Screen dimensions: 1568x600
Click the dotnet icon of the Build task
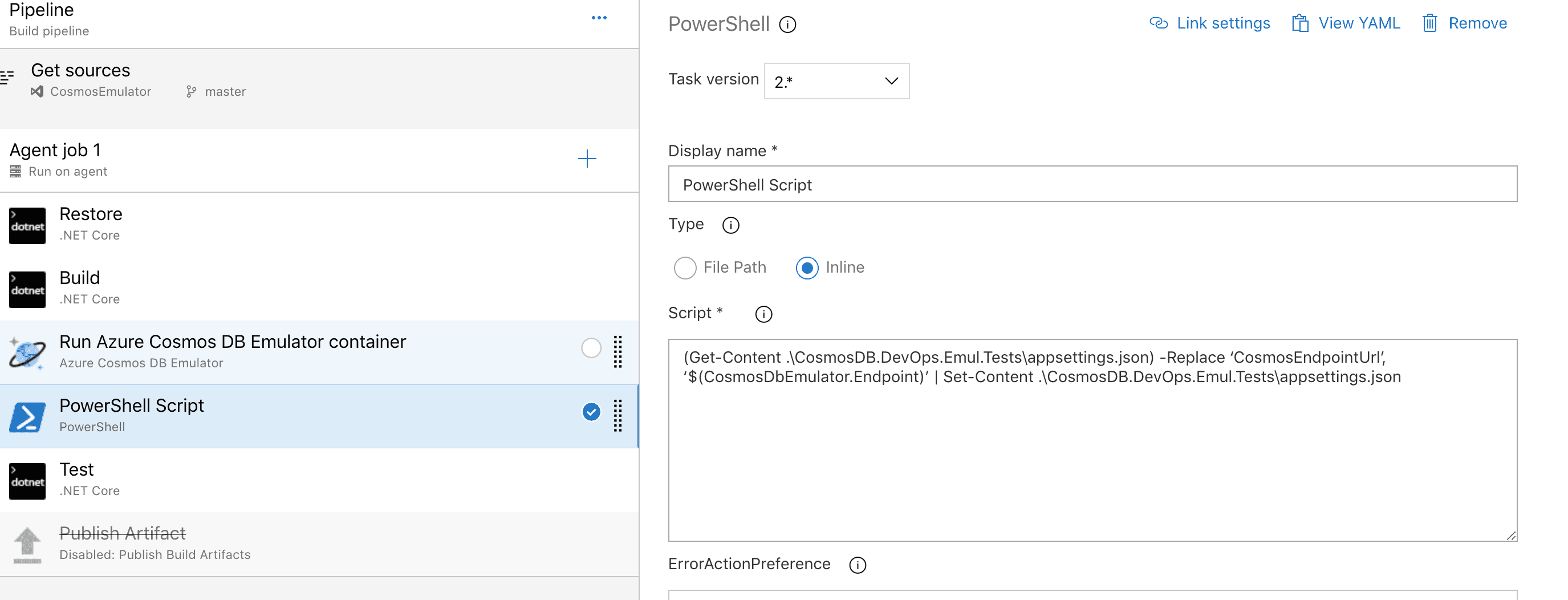pyautogui.click(x=27, y=290)
